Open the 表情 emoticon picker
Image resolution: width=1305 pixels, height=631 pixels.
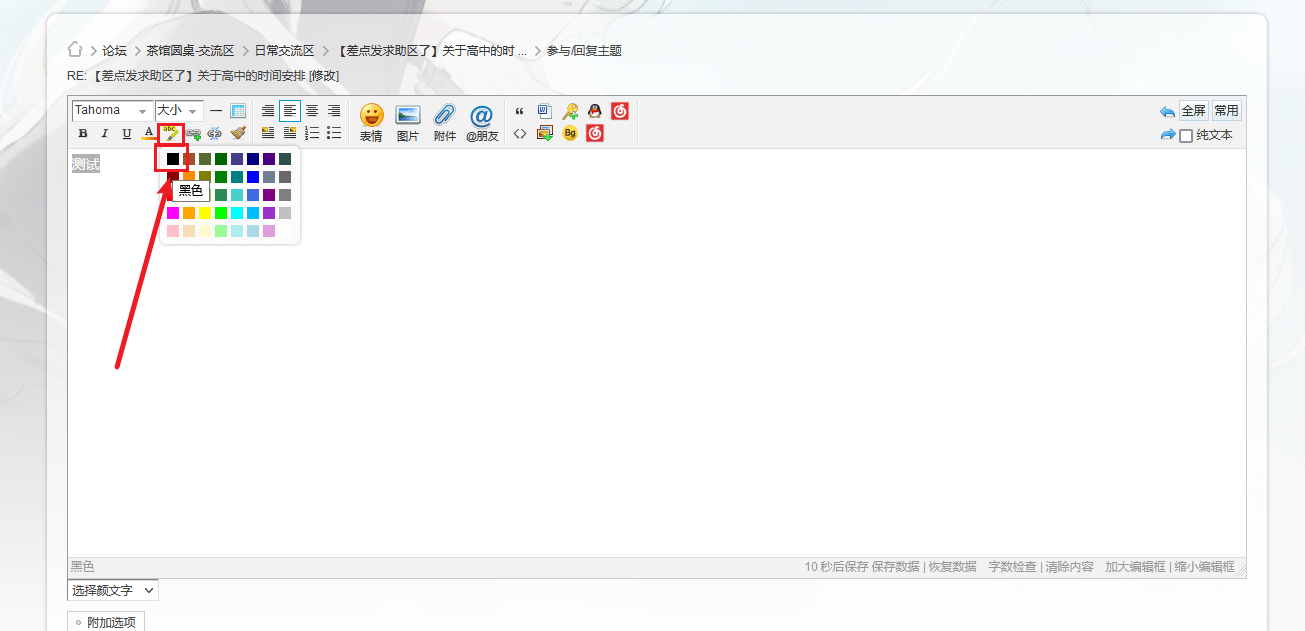tap(371, 122)
